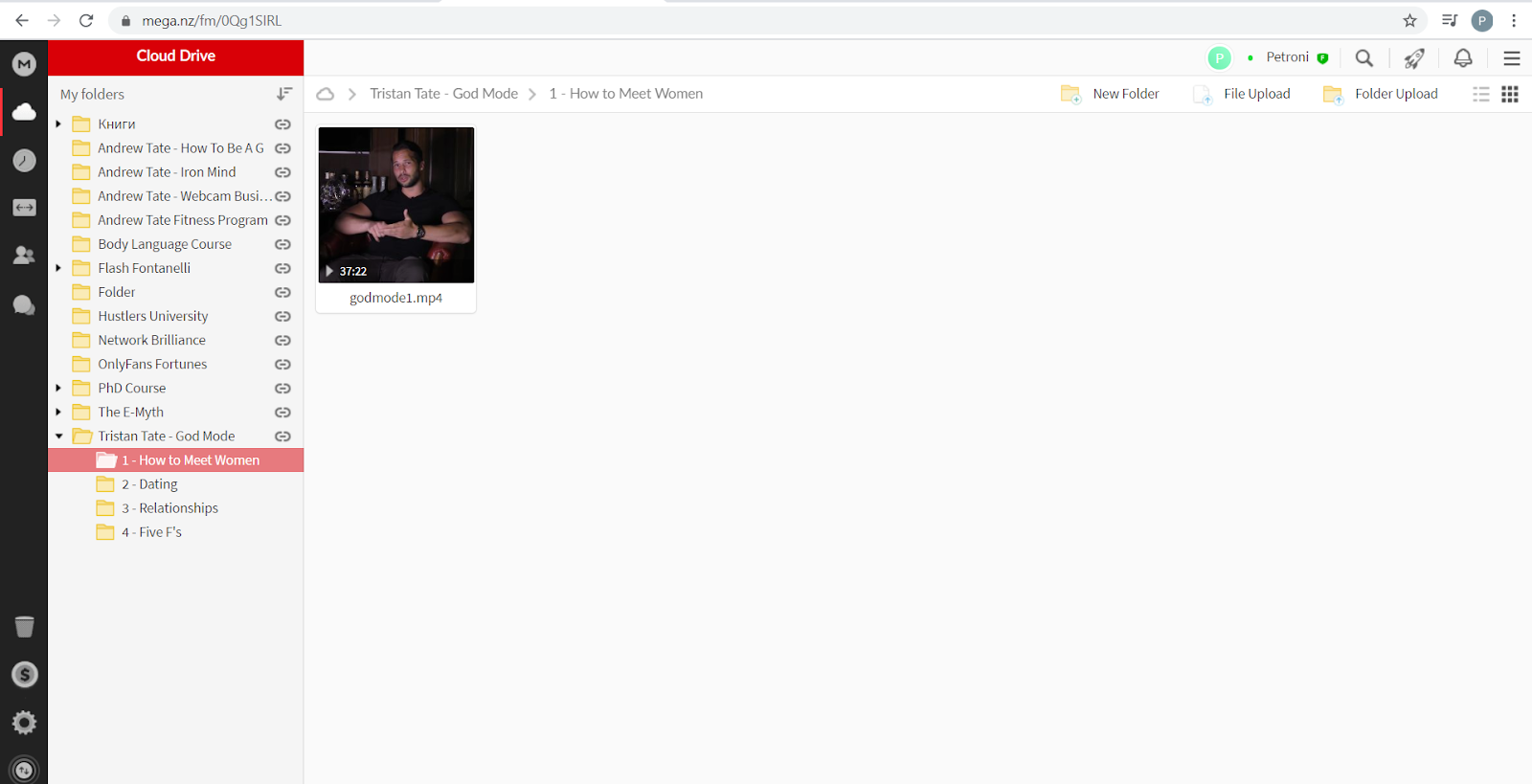
Task: Open the 3 - Relationships subfolder
Action: tap(169, 508)
